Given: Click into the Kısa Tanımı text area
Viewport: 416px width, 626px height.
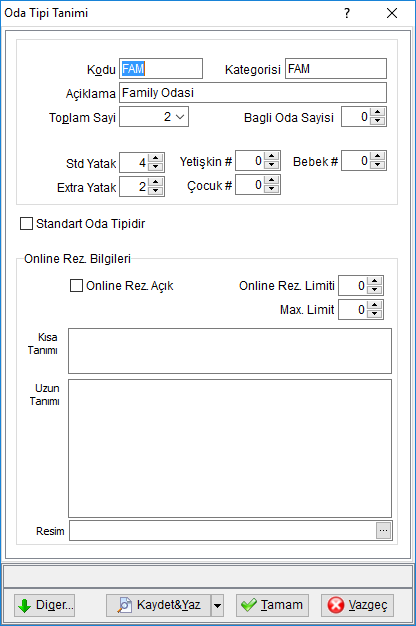Looking at the screenshot, I should 230,351.
